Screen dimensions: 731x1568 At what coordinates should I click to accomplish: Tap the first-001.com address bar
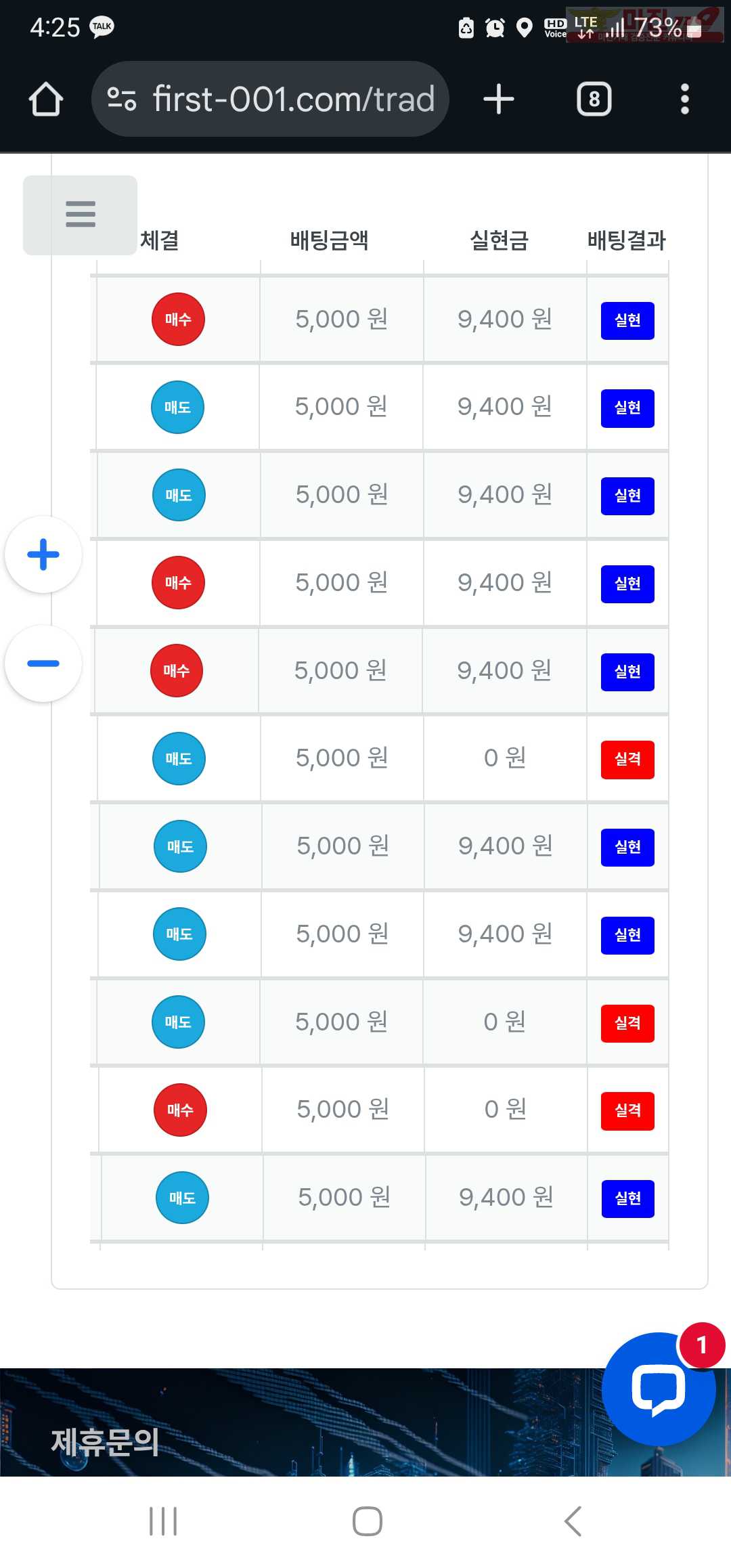coord(294,100)
